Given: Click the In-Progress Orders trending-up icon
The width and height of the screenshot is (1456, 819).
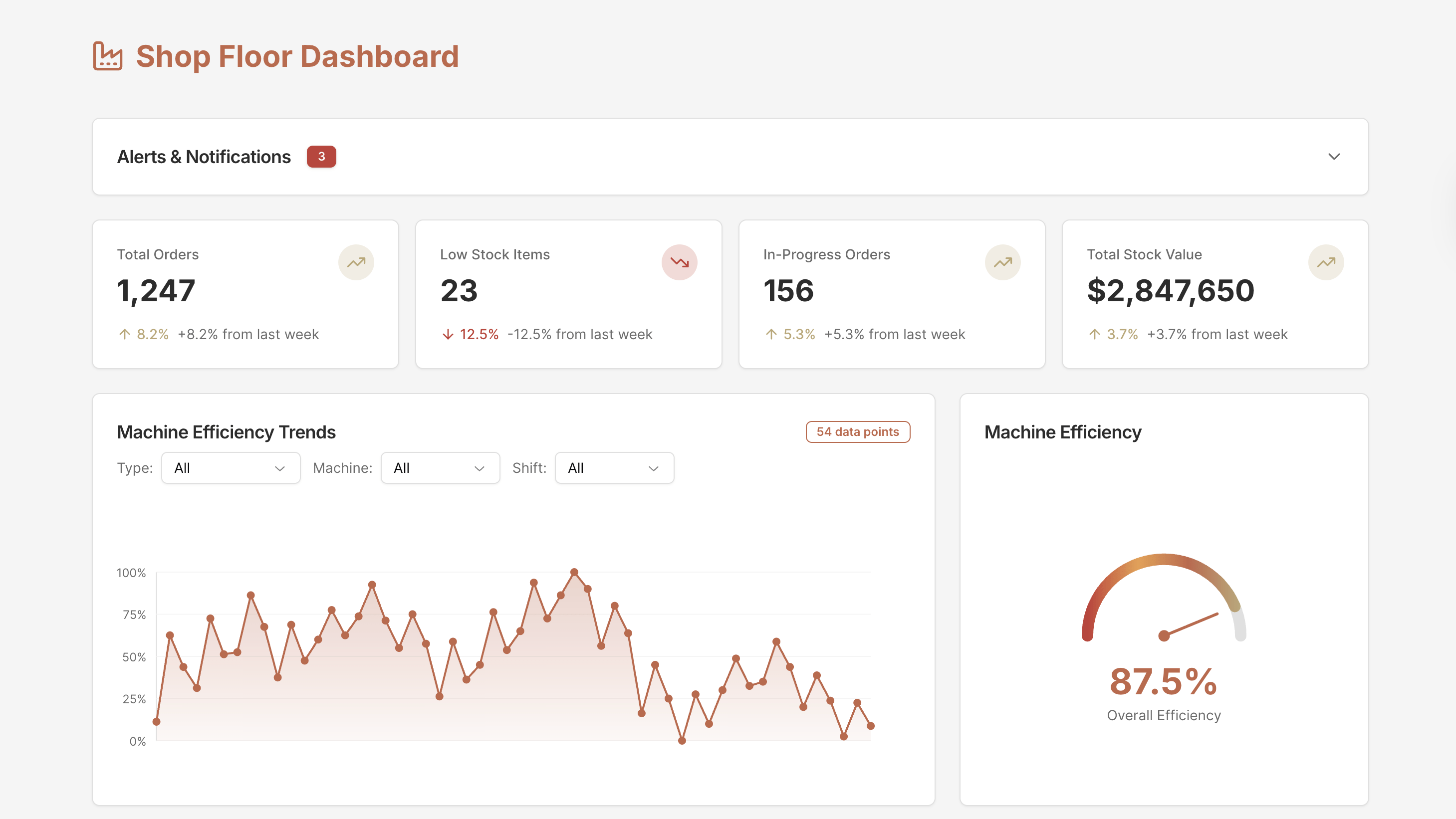Looking at the screenshot, I should pyautogui.click(x=1003, y=262).
